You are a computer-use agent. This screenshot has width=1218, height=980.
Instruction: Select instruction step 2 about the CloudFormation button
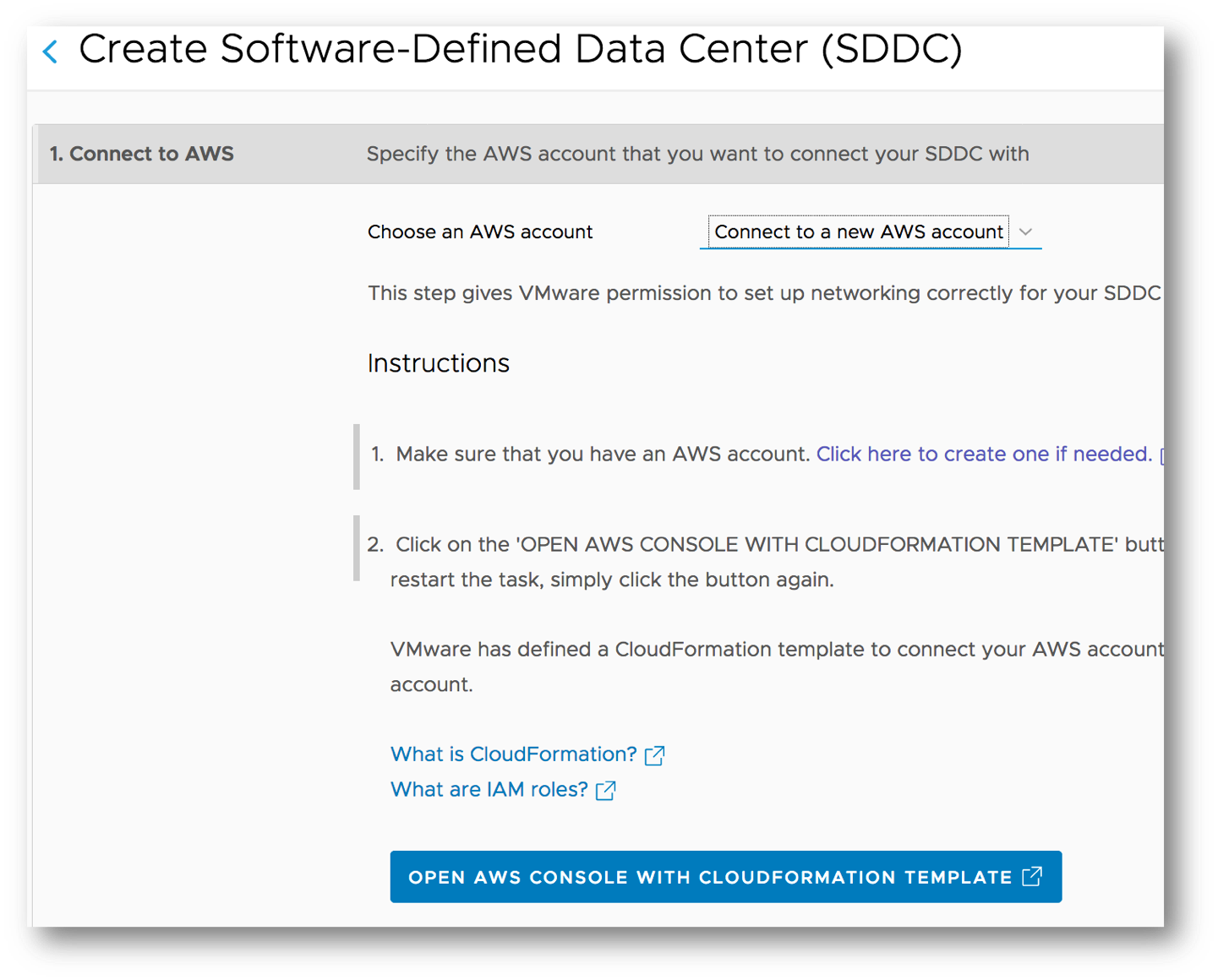pos(765,562)
